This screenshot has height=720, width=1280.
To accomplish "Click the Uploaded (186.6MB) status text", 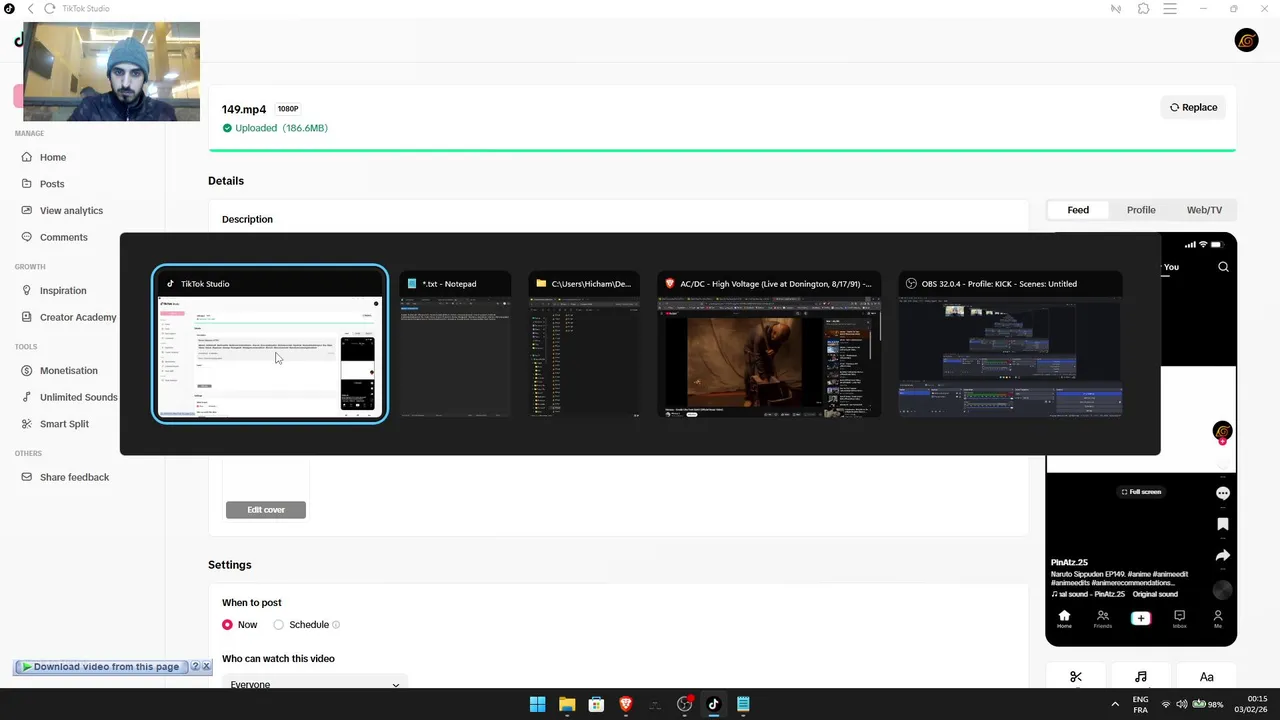I will (x=281, y=128).
